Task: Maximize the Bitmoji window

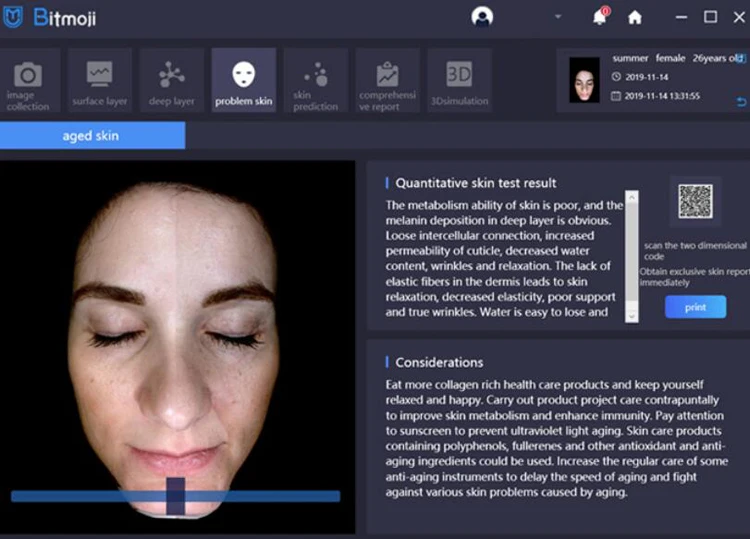Action: click(x=710, y=17)
